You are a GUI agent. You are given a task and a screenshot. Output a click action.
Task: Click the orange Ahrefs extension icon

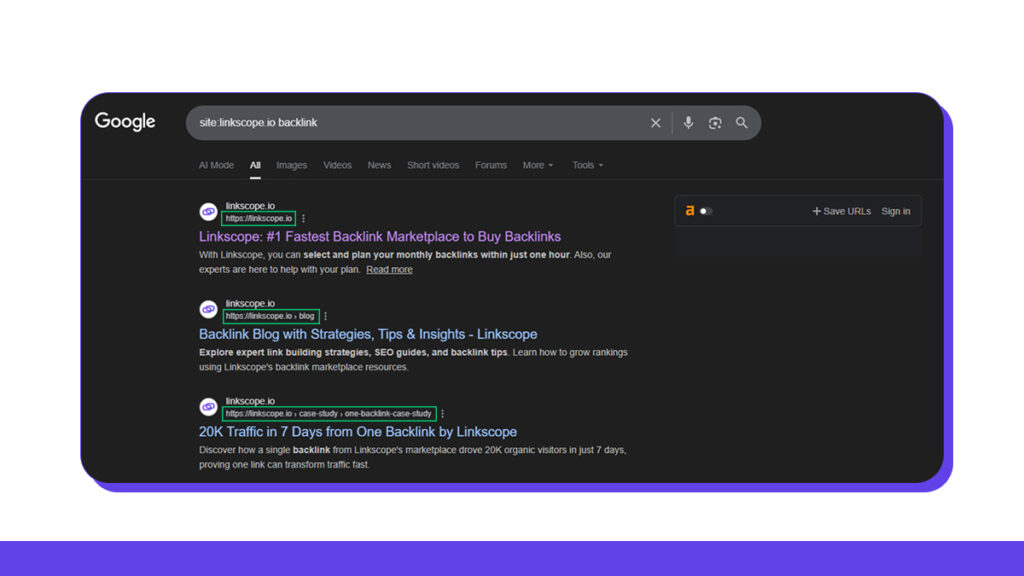690,210
